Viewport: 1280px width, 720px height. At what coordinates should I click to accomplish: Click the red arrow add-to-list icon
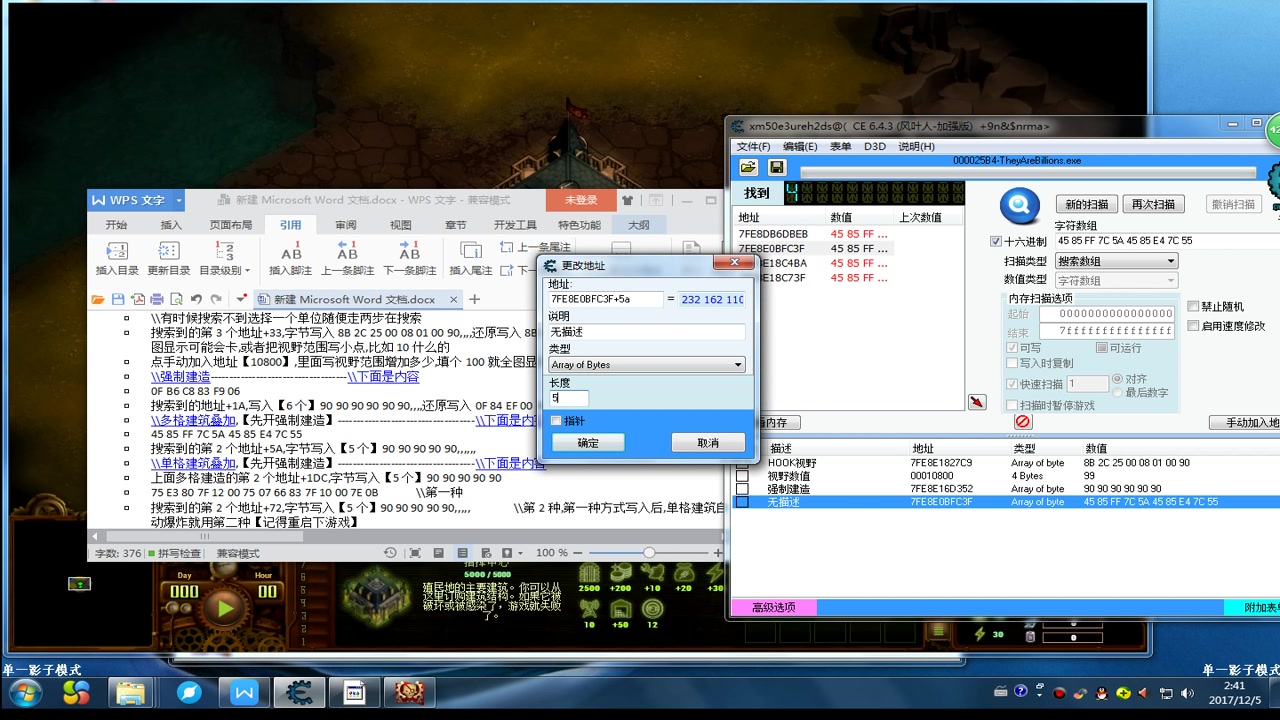coord(977,402)
